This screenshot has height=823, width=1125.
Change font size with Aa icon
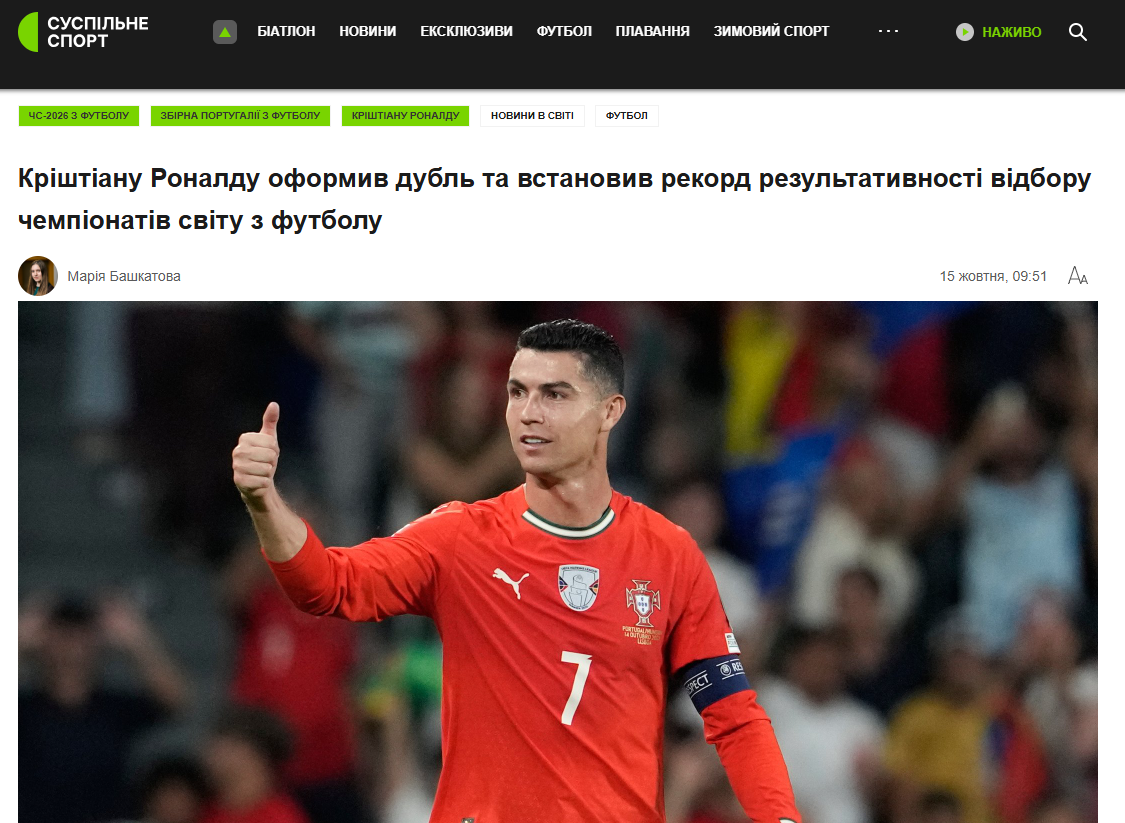coord(1078,276)
